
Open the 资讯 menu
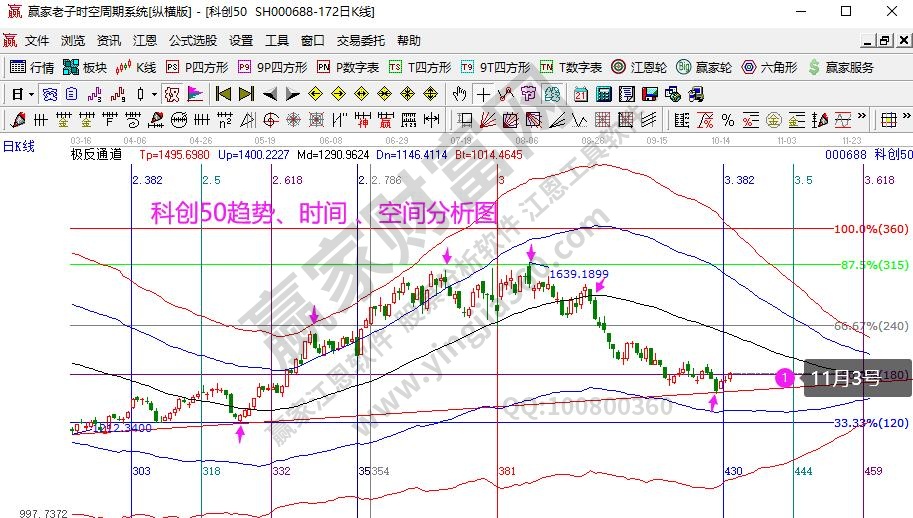point(109,41)
